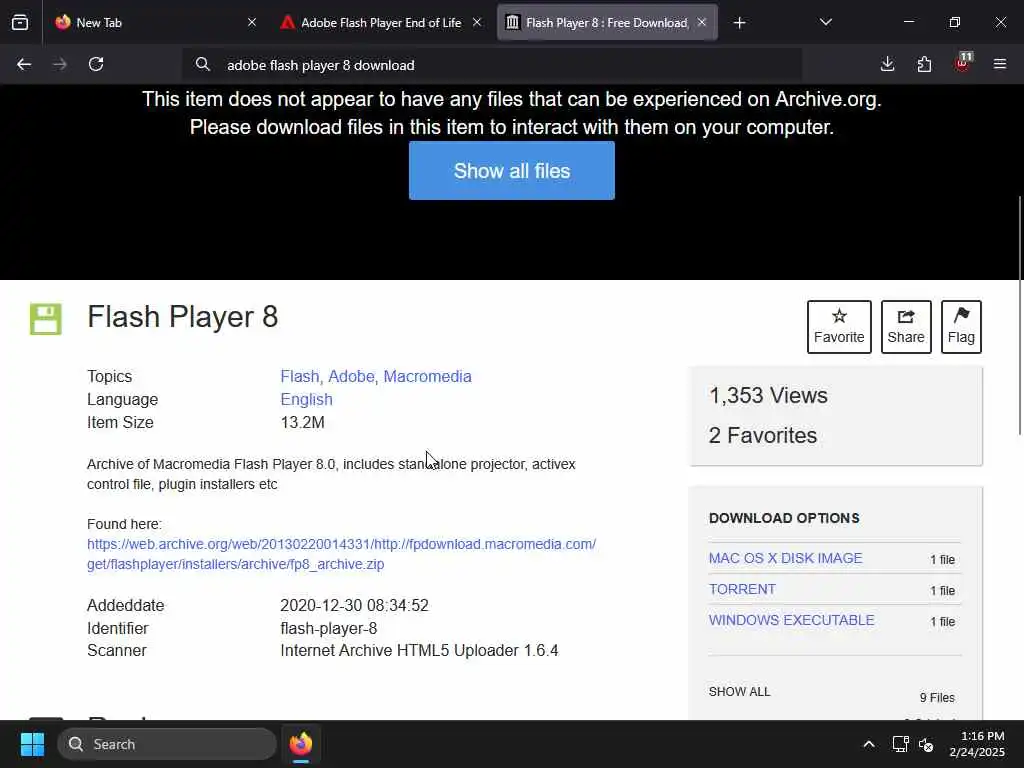
Task: Open the Firefox hamburger menu
Action: pyautogui.click(x=999, y=64)
